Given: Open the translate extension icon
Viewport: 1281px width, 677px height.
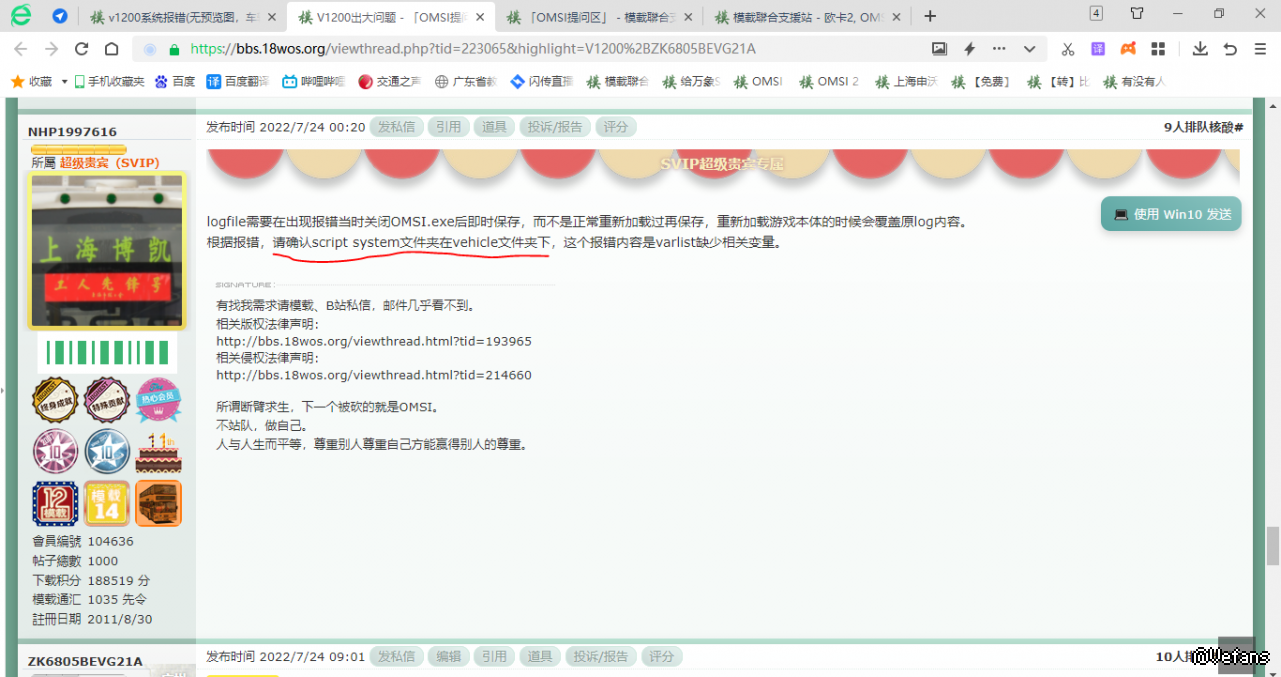Looking at the screenshot, I should pos(1098,49).
